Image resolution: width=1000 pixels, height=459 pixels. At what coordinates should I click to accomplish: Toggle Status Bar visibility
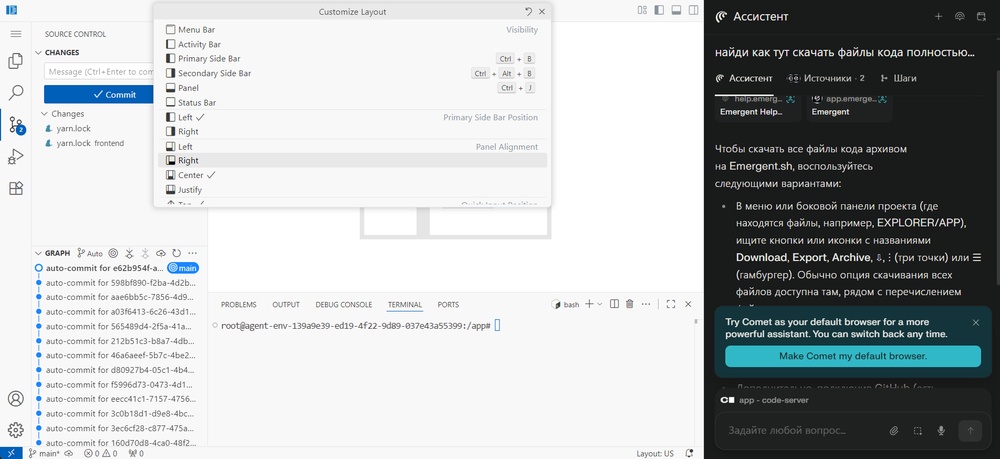tap(352, 103)
